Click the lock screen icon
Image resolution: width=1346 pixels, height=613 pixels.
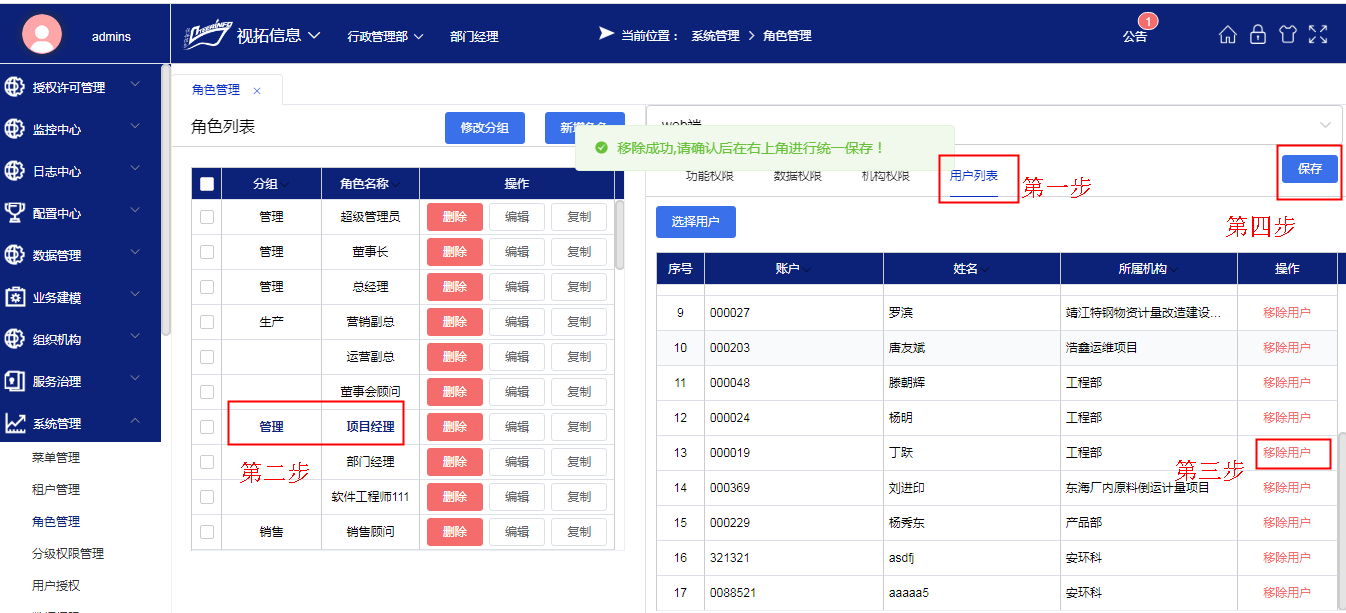tap(1258, 35)
